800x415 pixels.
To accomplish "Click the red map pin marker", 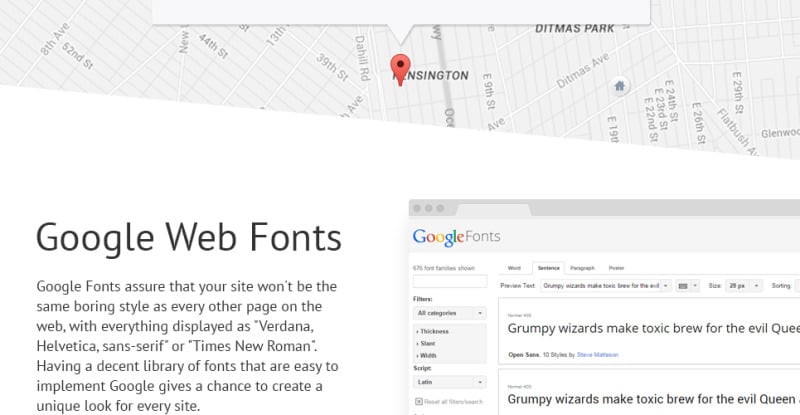I will [401, 70].
